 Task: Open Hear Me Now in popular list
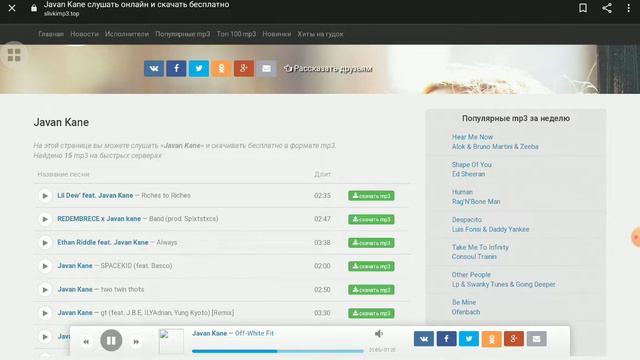coord(472,137)
